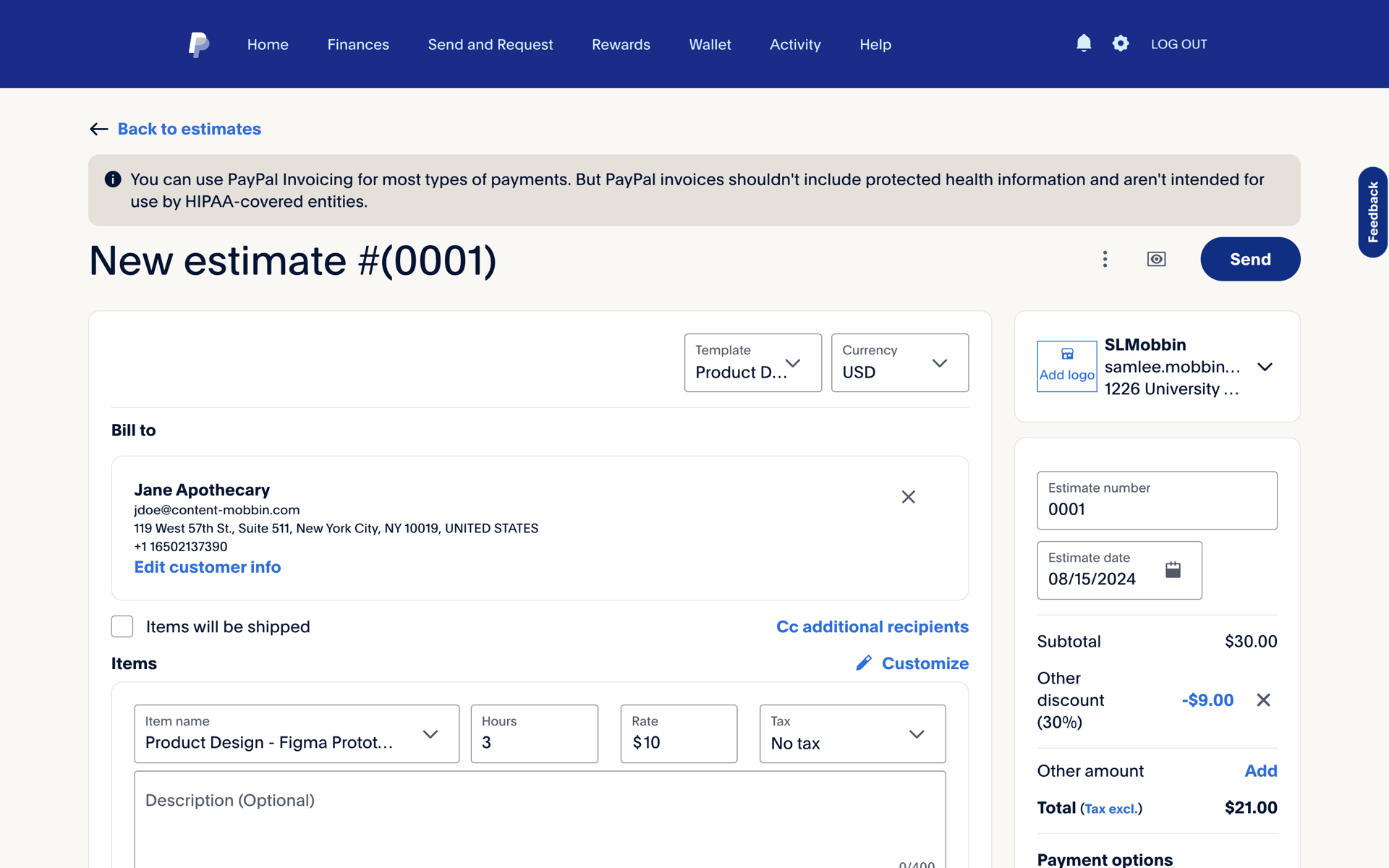Send the estimate with the Send button
This screenshot has height=868, width=1389.
[1250, 259]
